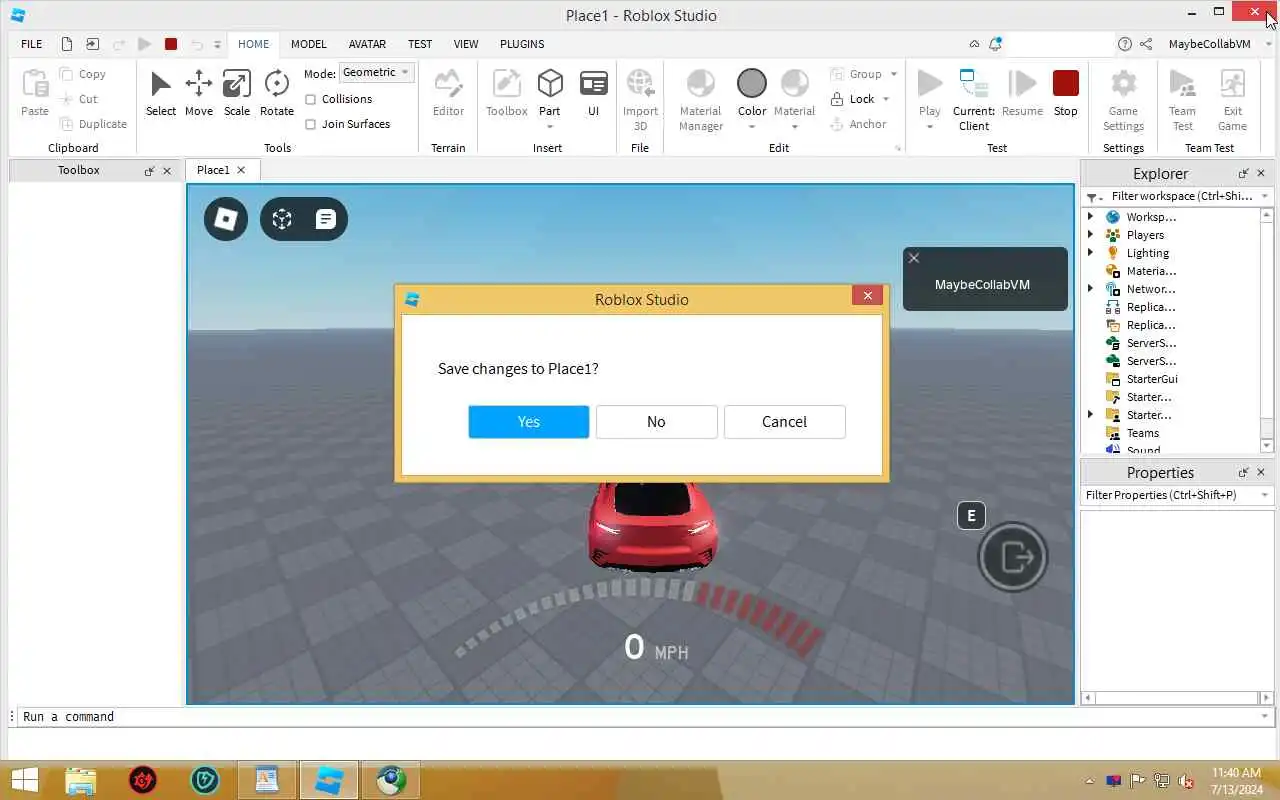Click the E interact key prompt
The width and height of the screenshot is (1280, 800).
[971, 516]
